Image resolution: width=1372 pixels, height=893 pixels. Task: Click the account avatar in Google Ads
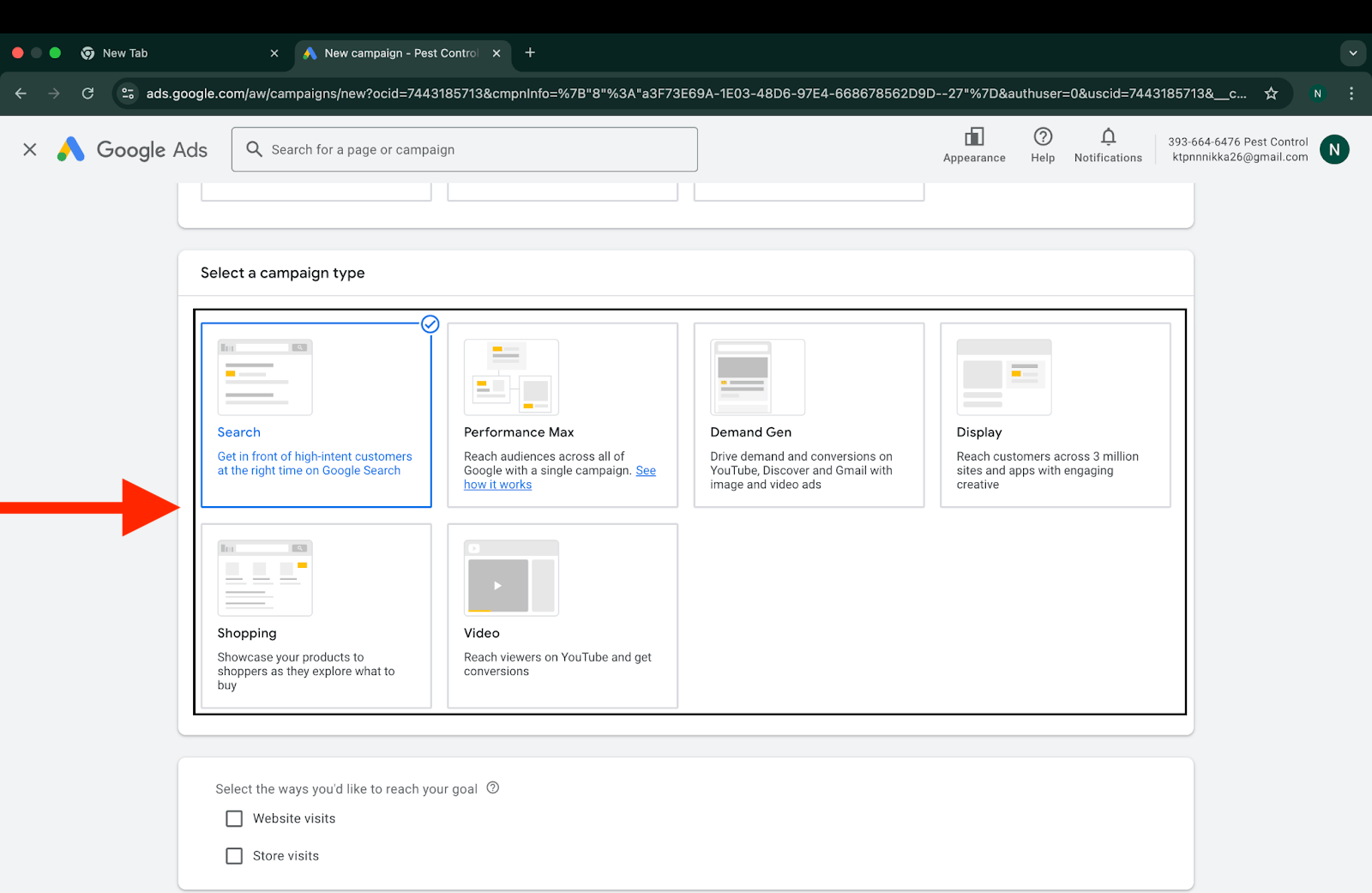pyautogui.click(x=1333, y=149)
